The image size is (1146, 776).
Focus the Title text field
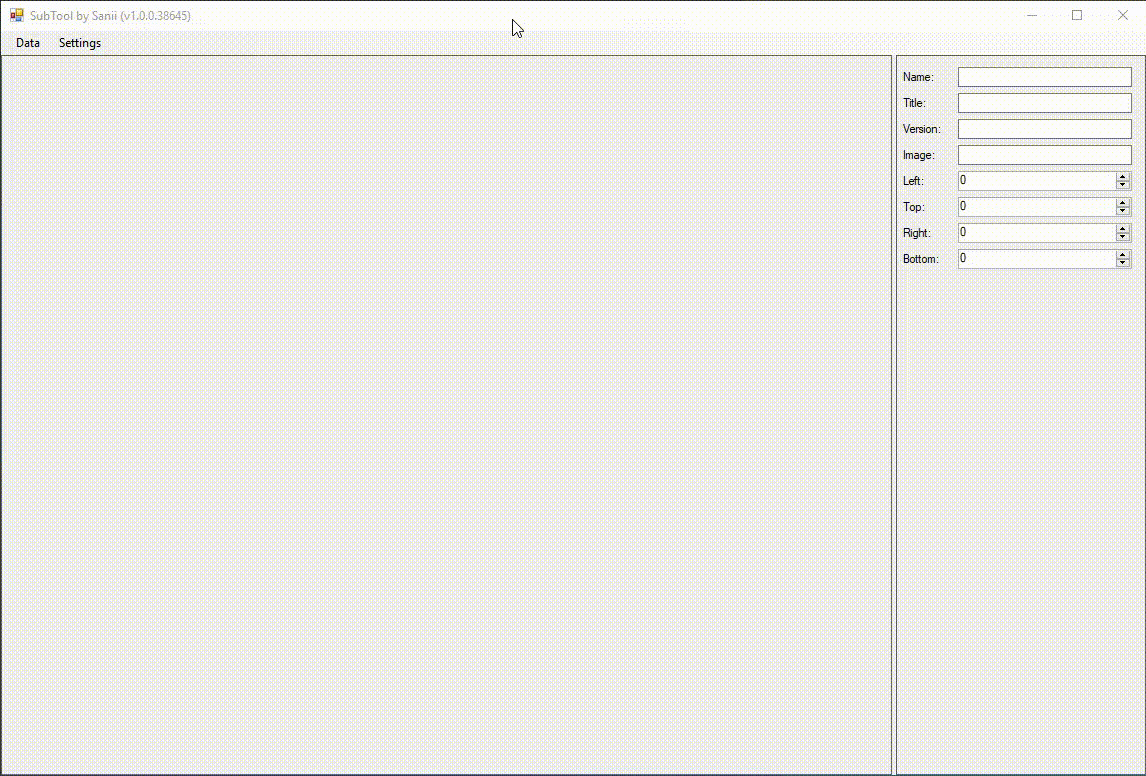(1044, 103)
